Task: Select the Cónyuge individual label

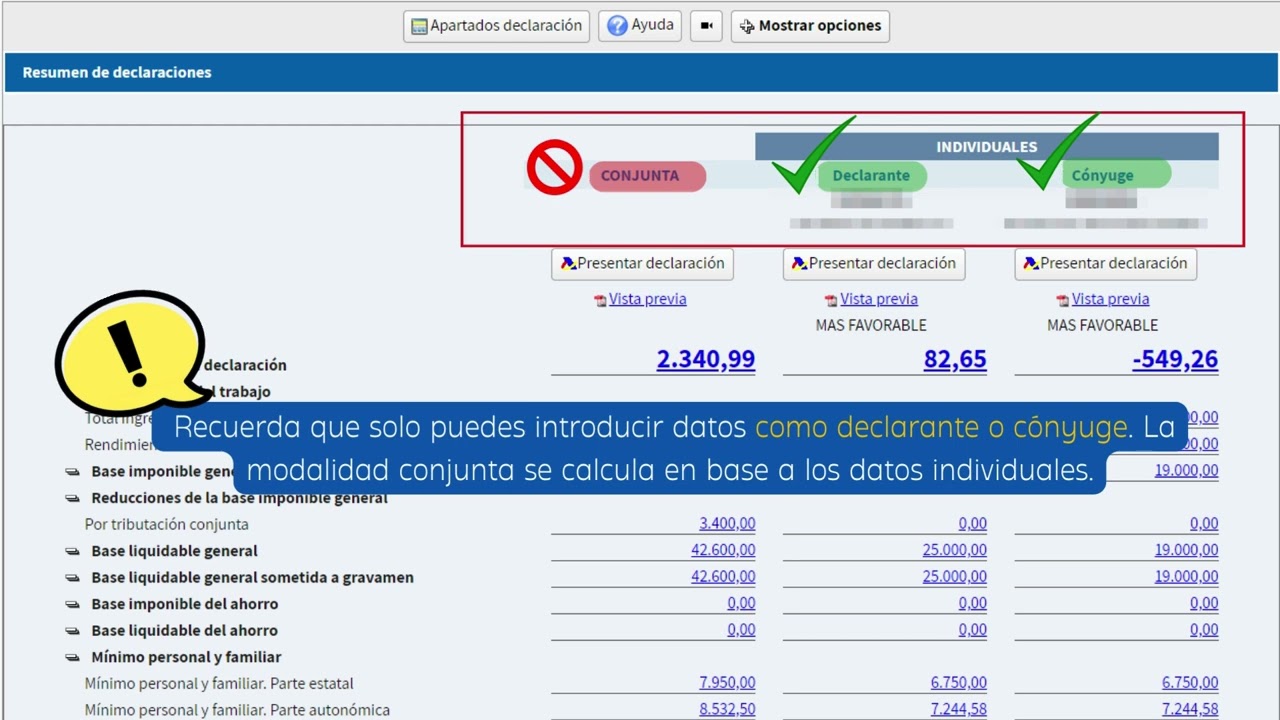Action: pos(1103,176)
